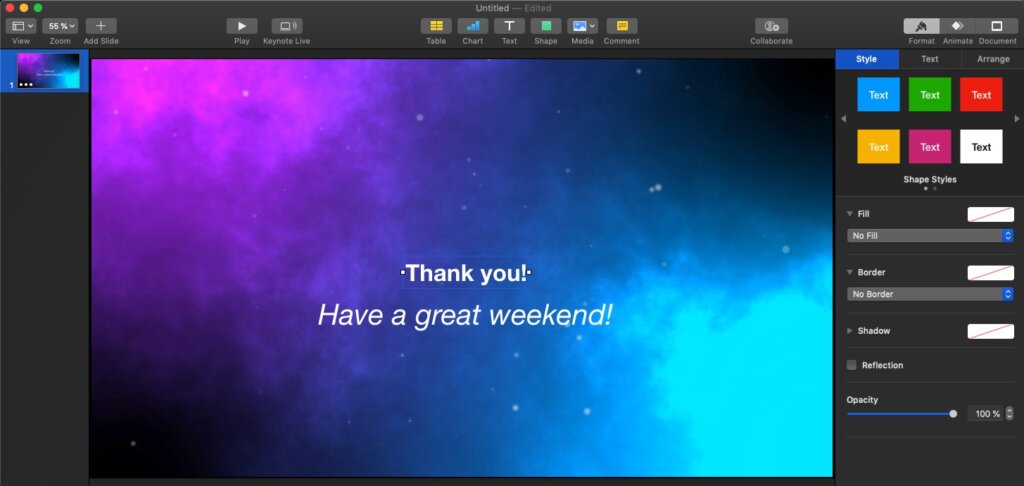Add a Comment to the slide
1024x486 pixels.
click(621, 26)
